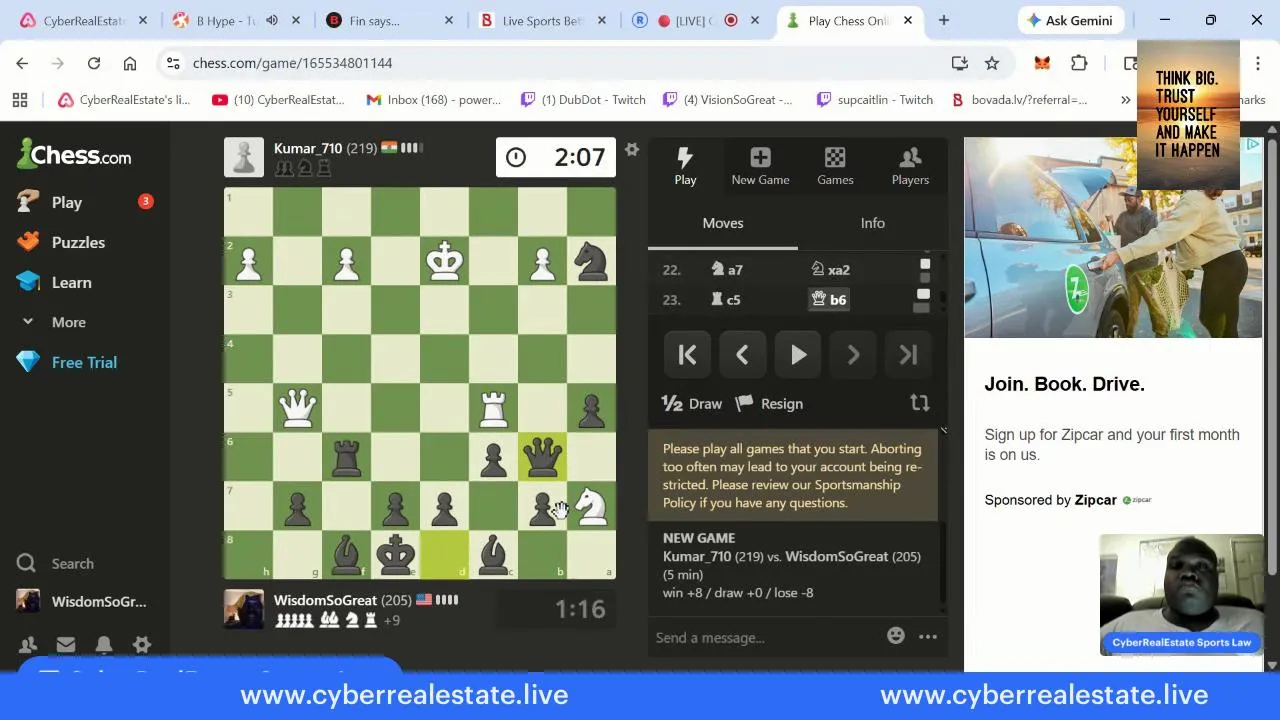Select move xa2 in move list
The image size is (1280, 720).
(830, 269)
